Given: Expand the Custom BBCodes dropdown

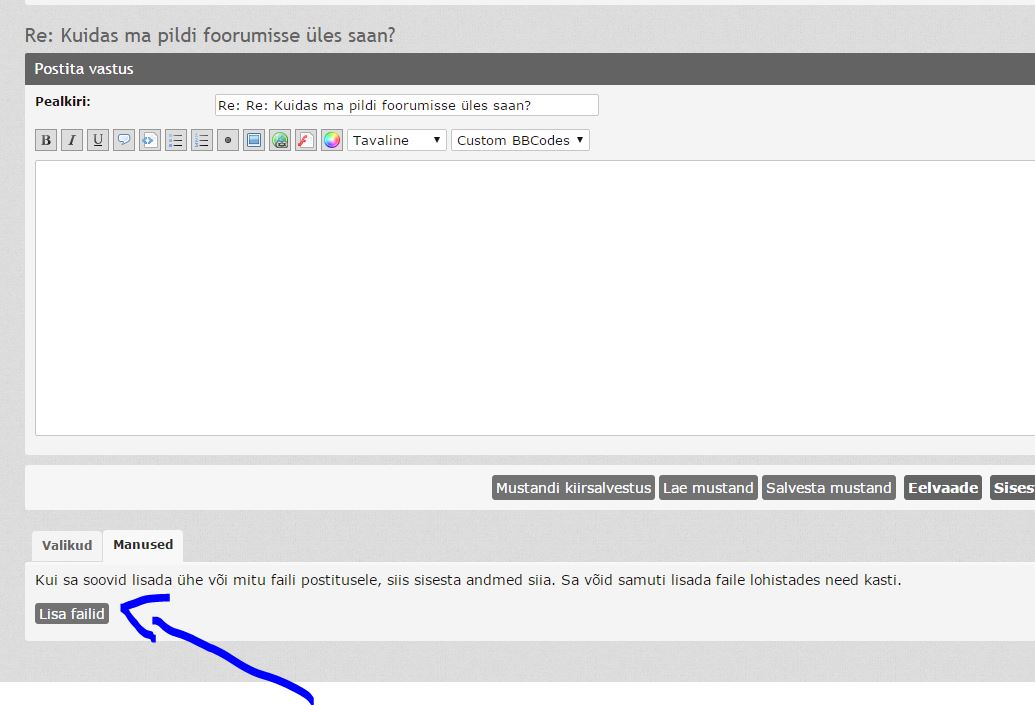Looking at the screenshot, I should click(520, 140).
